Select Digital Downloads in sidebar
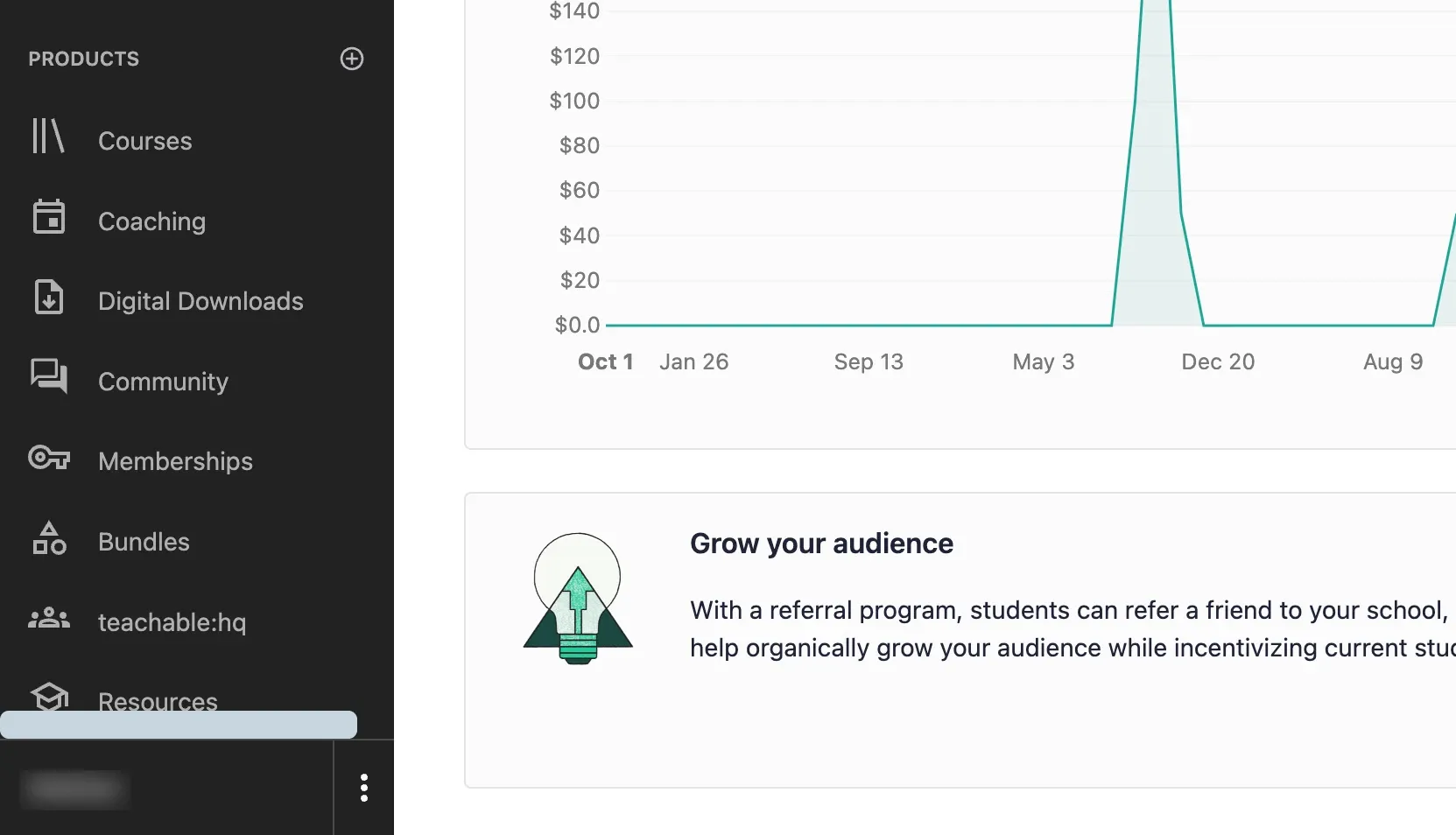Screen dimensions: 1456x835 click(200, 301)
